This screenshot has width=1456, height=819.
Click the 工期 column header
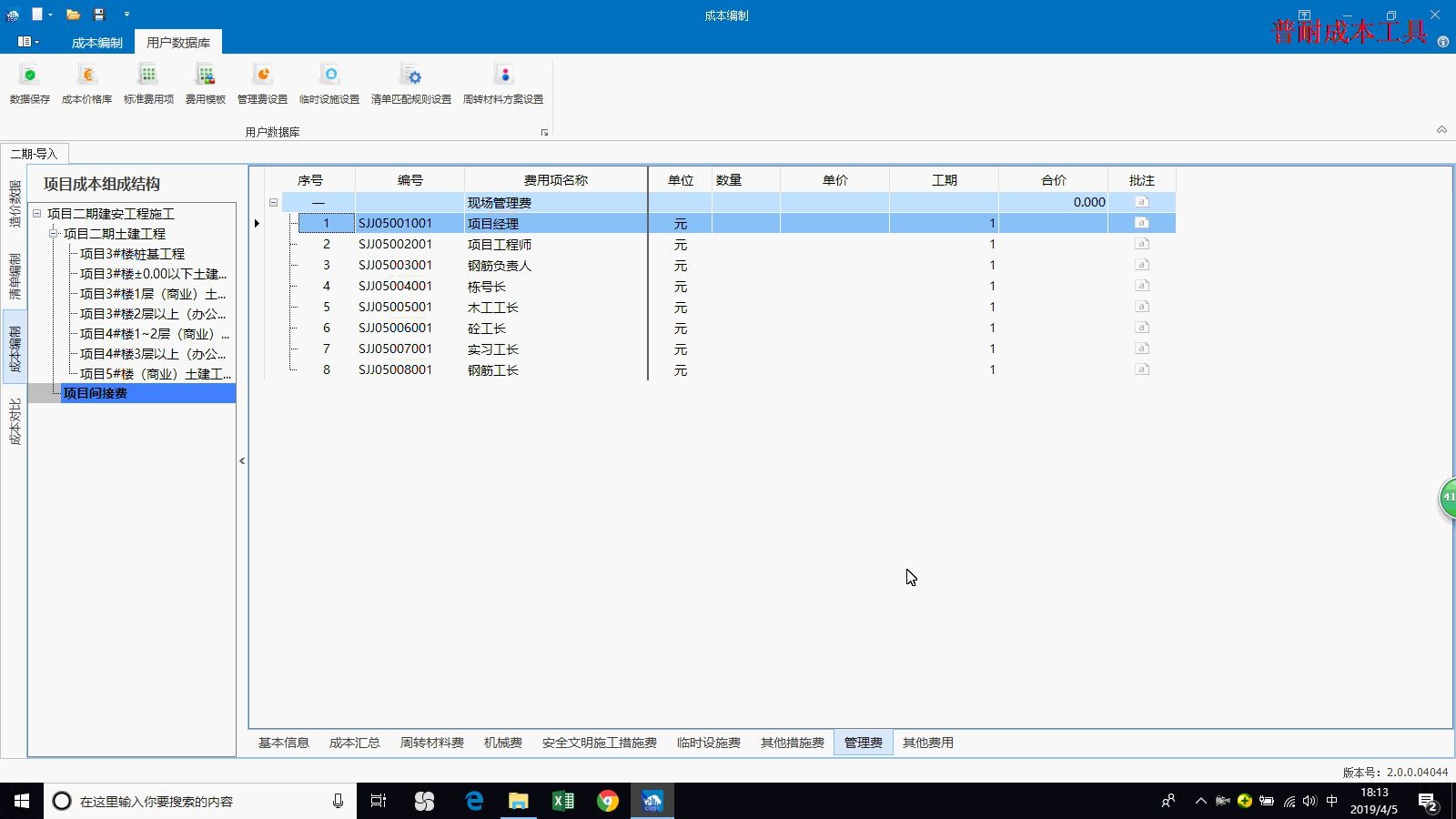point(945,180)
